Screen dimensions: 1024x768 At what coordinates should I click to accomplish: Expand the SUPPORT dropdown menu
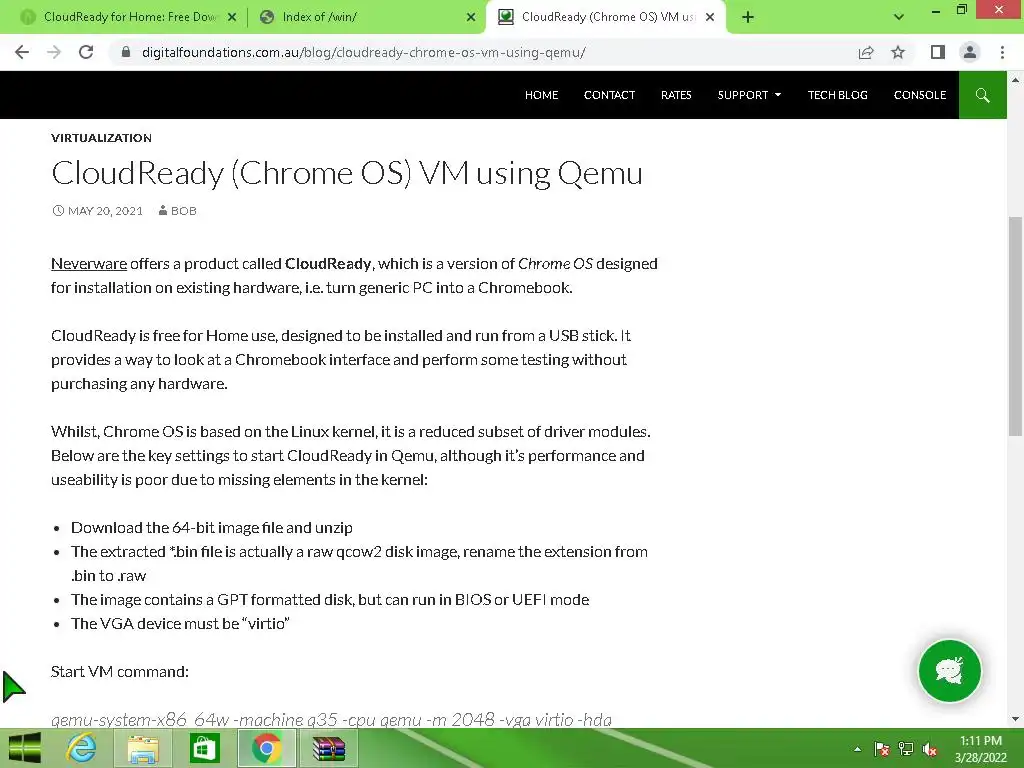tap(749, 95)
